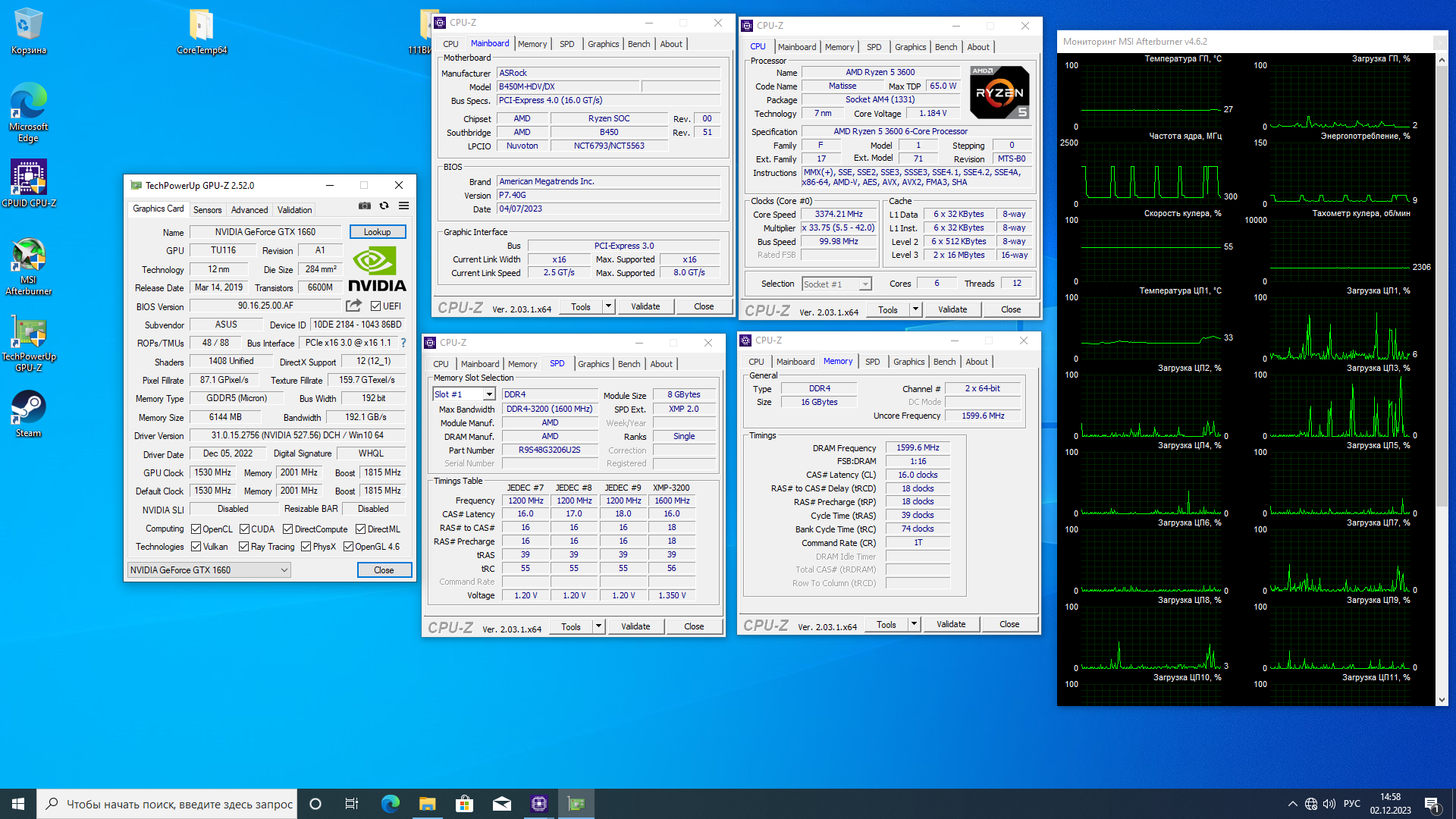Screen dimensions: 1456x819
Task: Open the Slot #1 memory slot dropdown
Action: tap(489, 394)
